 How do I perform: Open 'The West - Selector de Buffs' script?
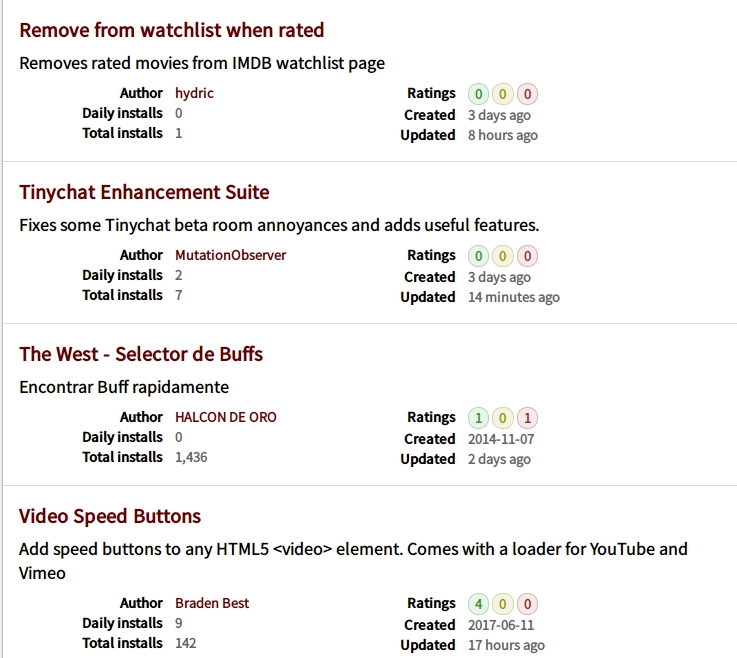click(141, 354)
